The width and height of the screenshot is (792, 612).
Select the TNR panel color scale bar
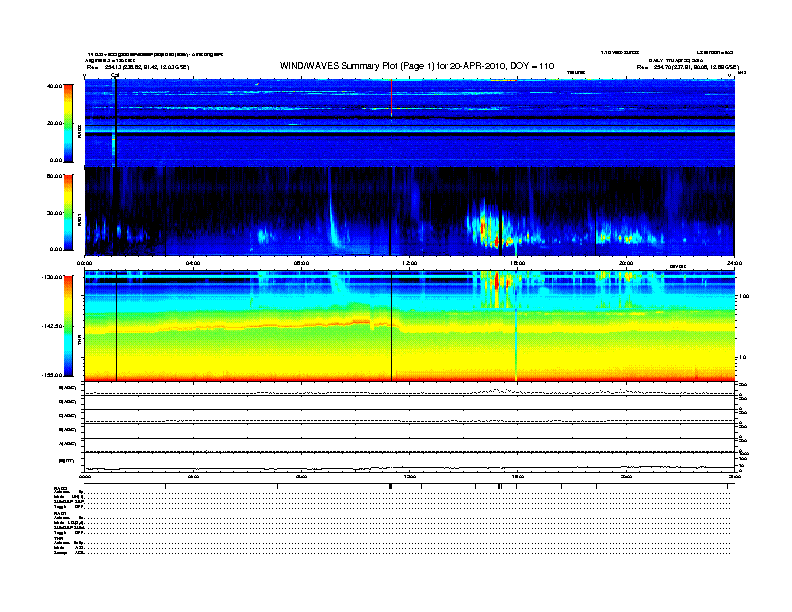[x=68, y=326]
